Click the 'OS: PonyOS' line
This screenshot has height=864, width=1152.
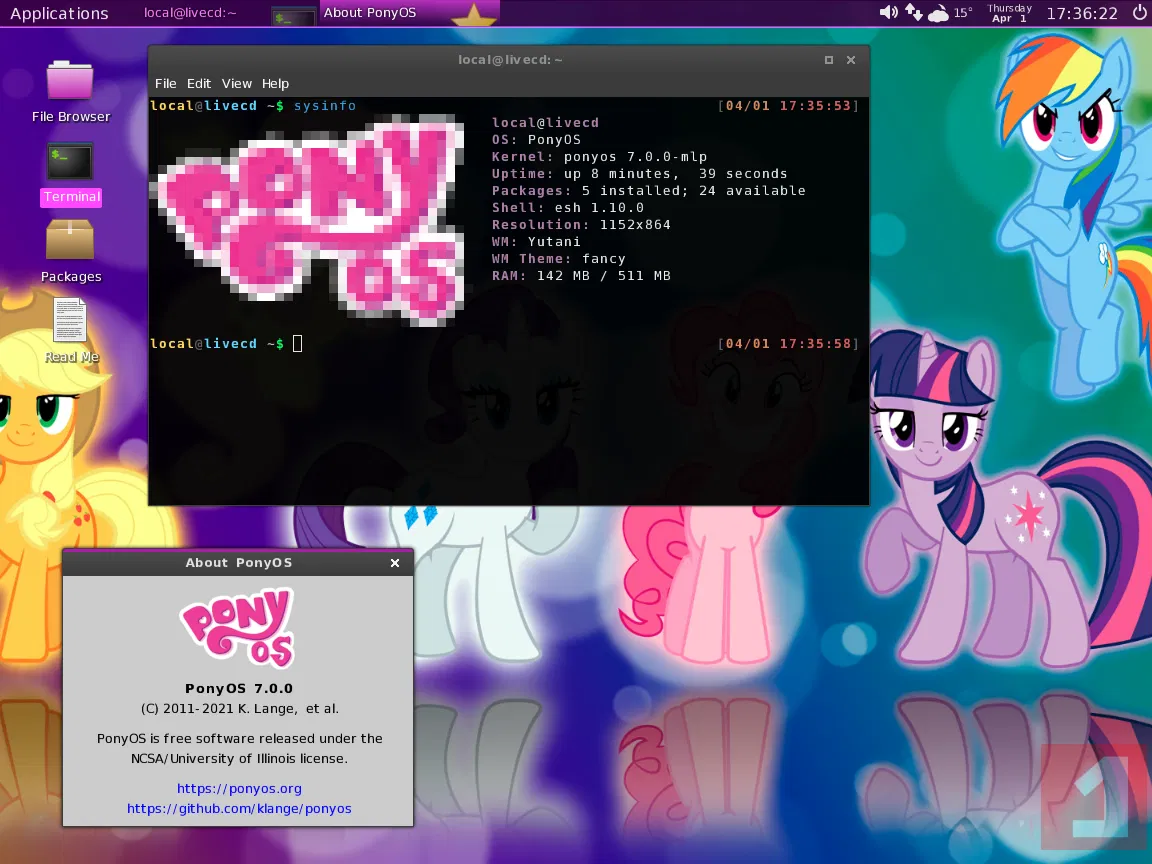click(x=536, y=140)
